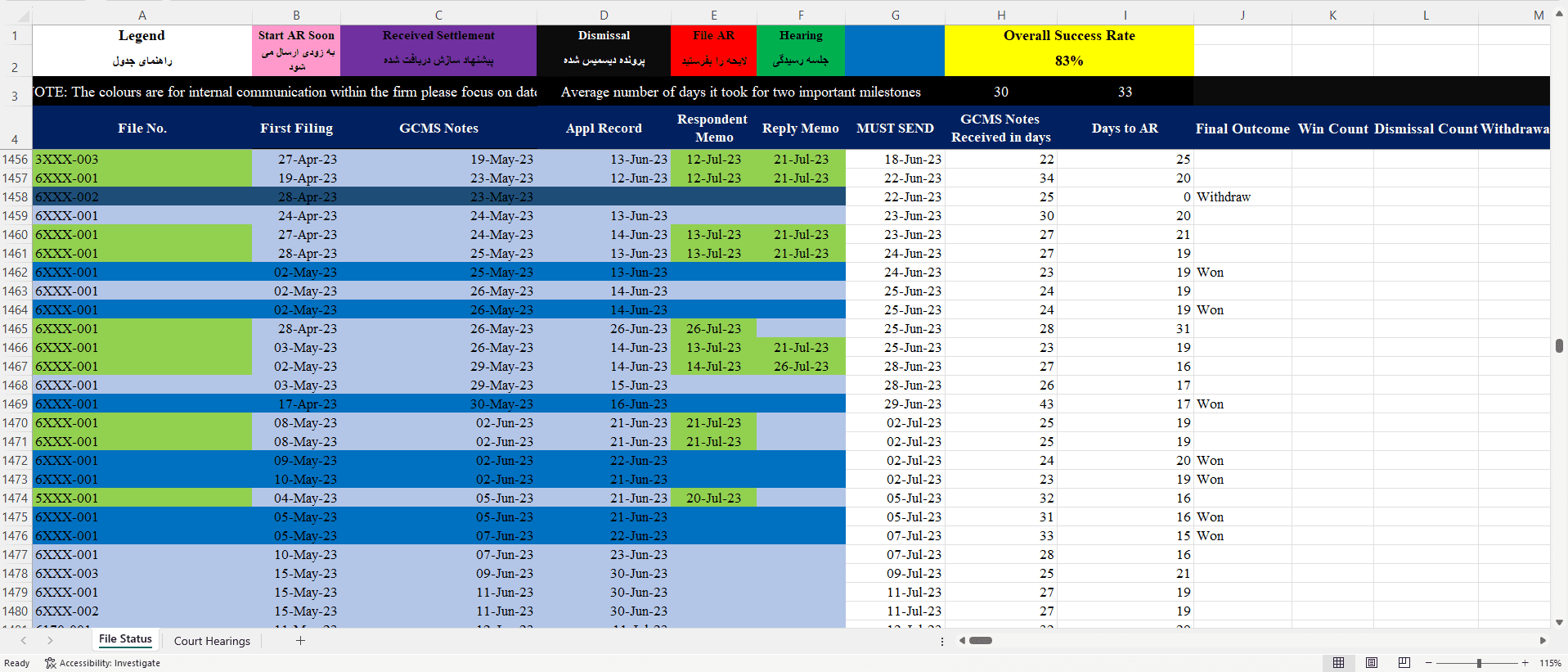Click the Respondent Memo column heading

pyautogui.click(x=714, y=129)
